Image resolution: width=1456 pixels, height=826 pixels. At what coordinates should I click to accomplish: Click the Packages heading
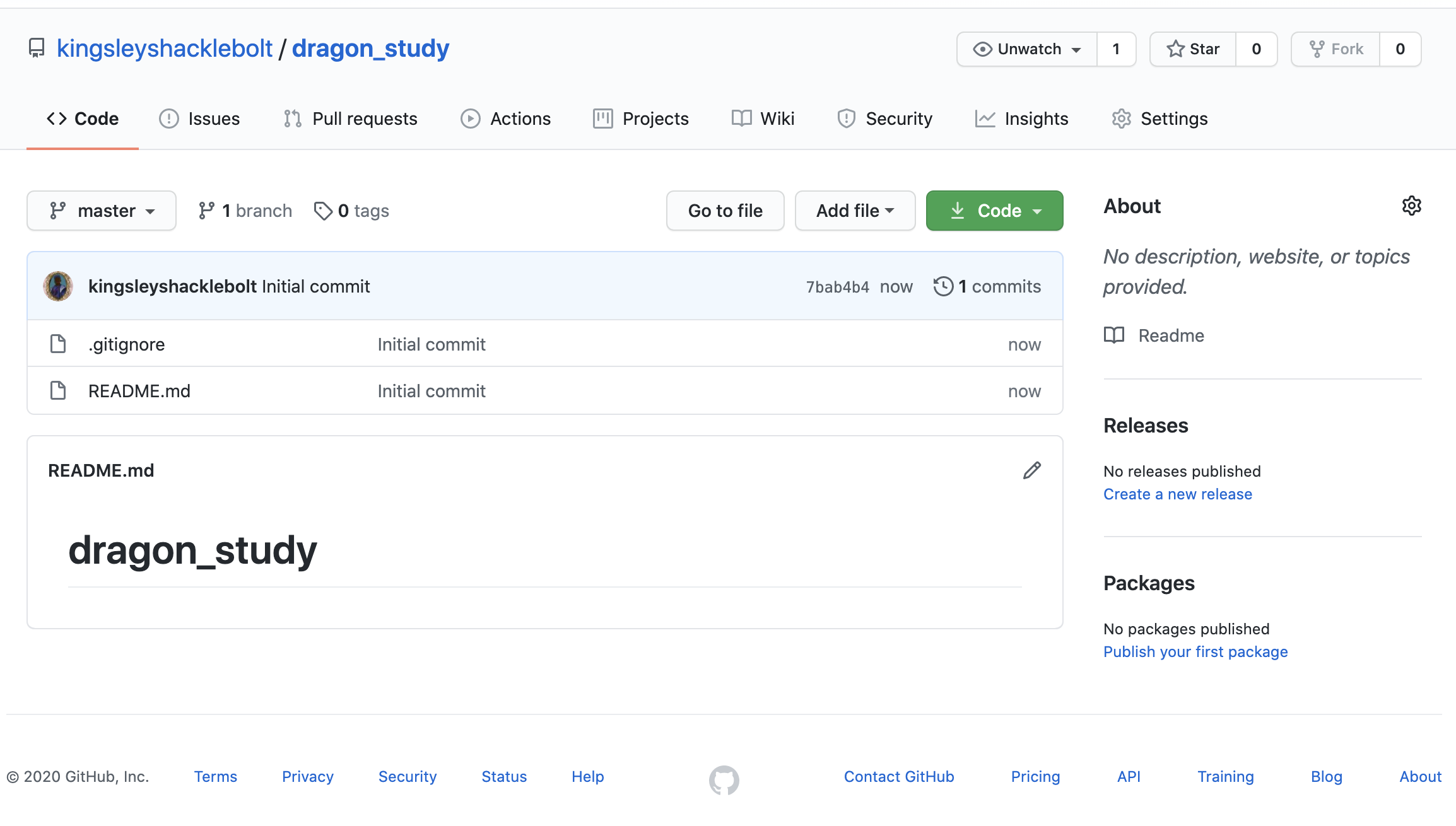(1149, 583)
